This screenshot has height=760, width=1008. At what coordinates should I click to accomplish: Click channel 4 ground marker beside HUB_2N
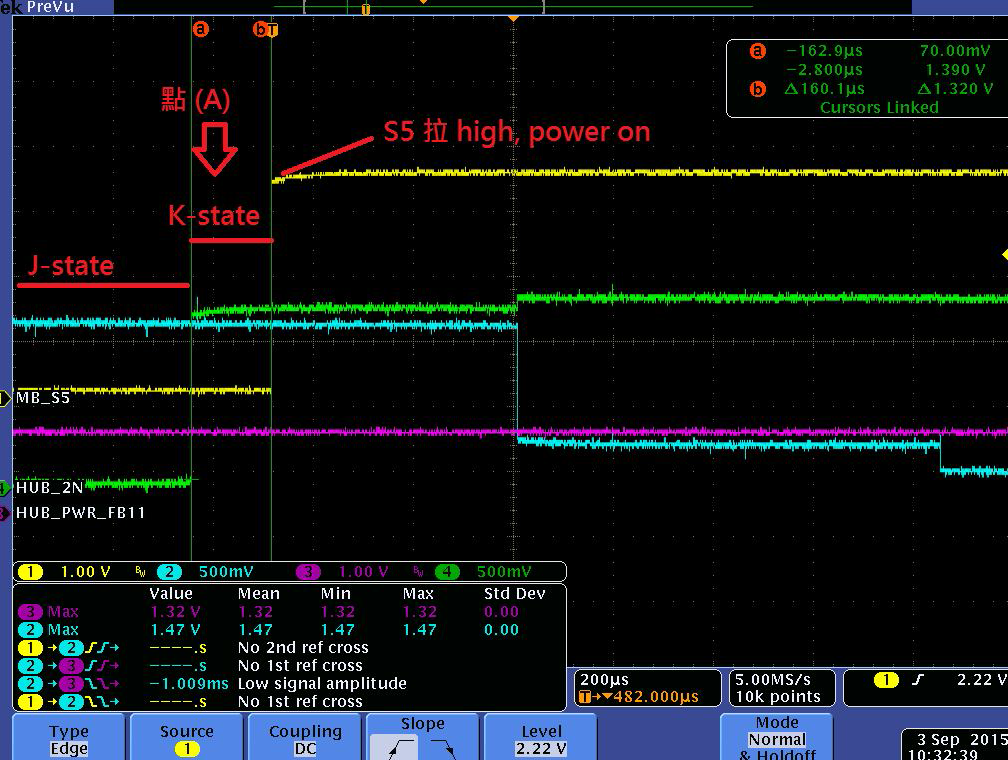click(x=4, y=488)
